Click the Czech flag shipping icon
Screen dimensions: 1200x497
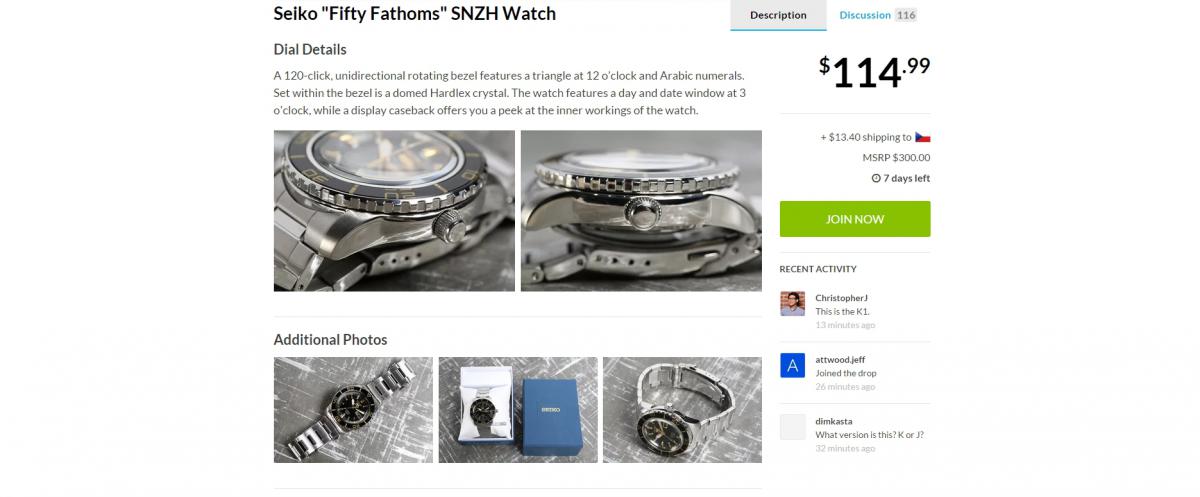922,137
